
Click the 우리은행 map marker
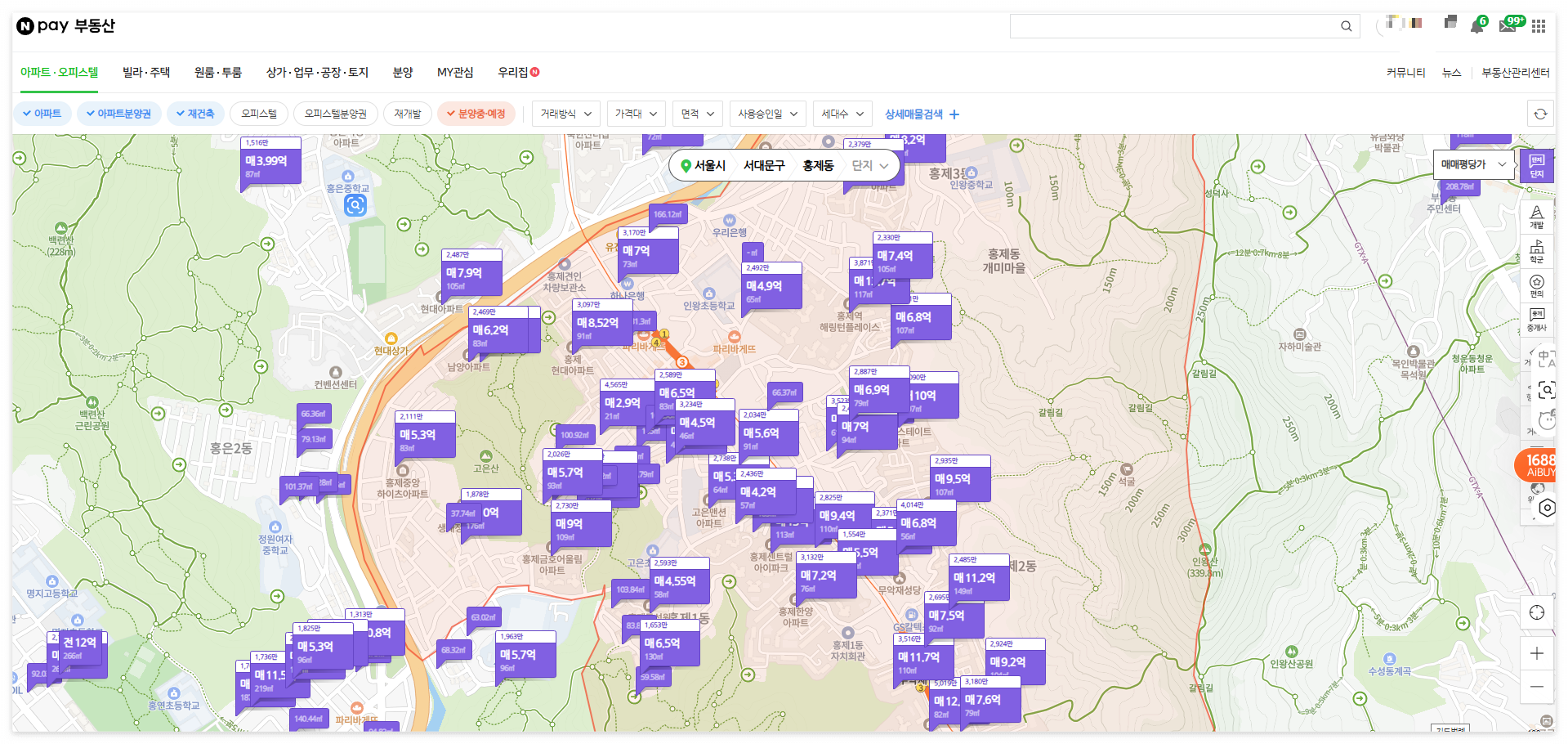(x=730, y=221)
